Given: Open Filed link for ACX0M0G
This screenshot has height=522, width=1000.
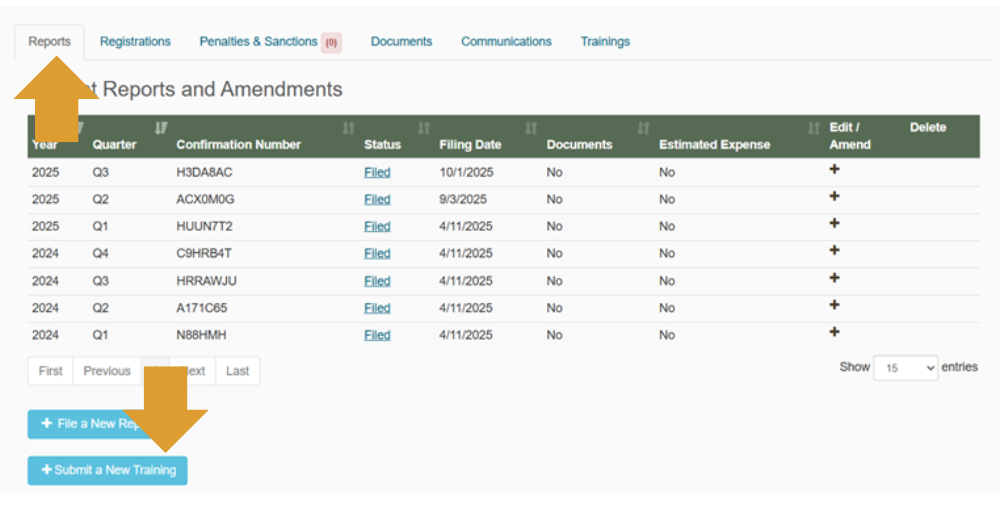Looking at the screenshot, I should tap(377, 199).
